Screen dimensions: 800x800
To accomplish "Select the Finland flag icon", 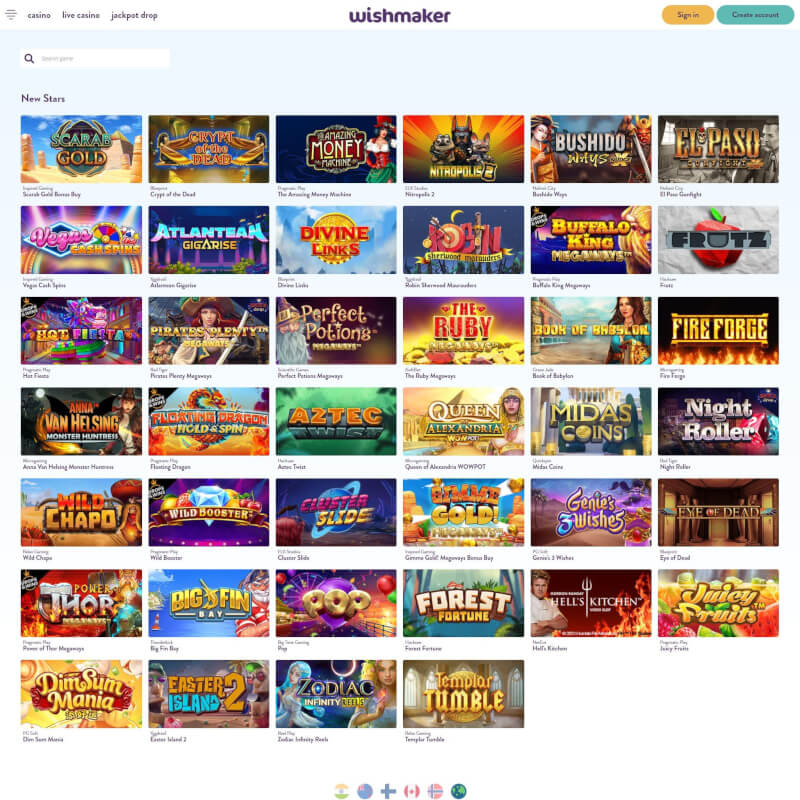I will (x=388, y=791).
